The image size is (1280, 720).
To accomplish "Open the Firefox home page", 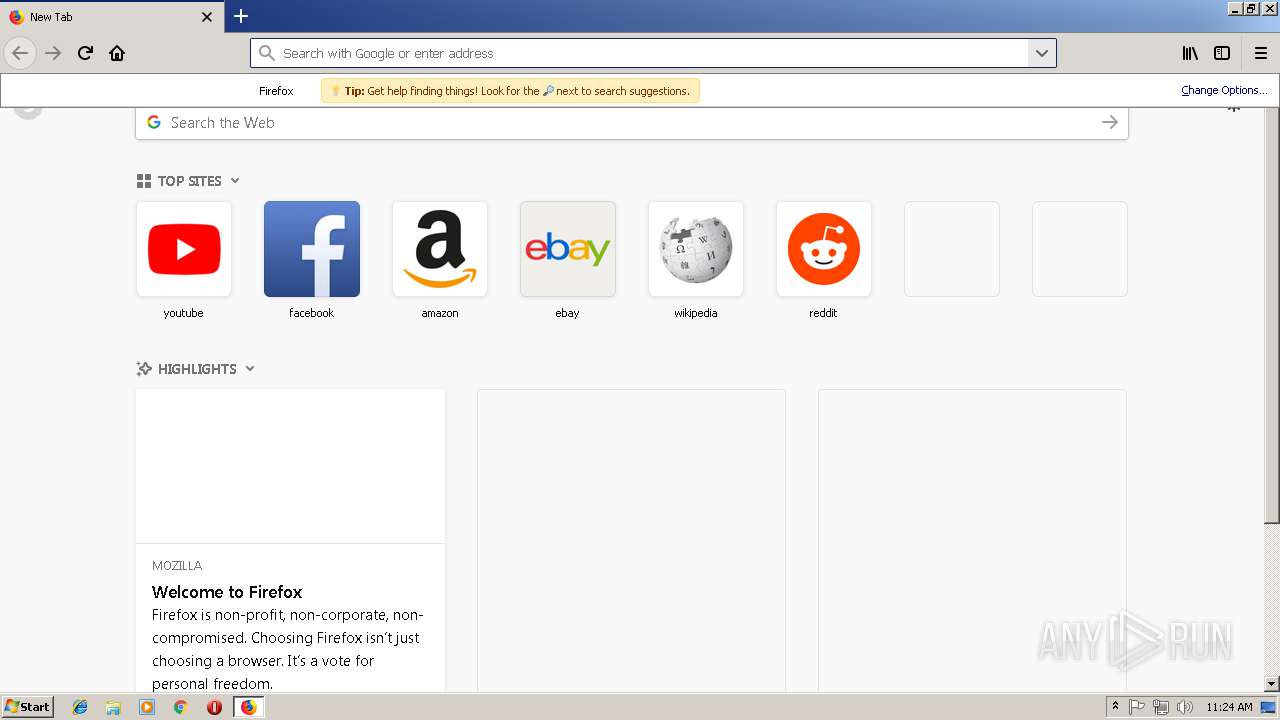I will pos(117,53).
